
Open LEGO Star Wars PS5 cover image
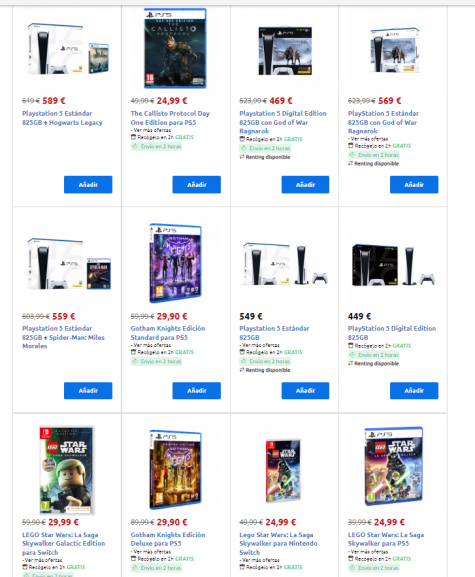[x=393, y=466]
